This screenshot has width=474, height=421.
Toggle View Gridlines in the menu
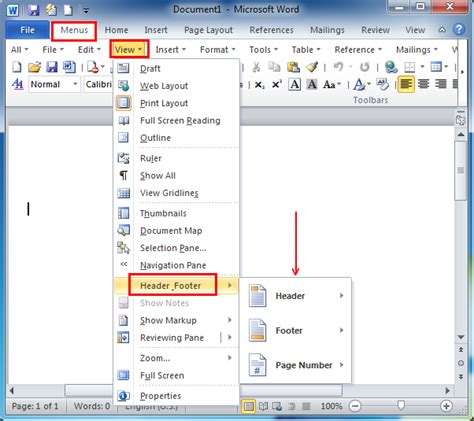coord(177,193)
